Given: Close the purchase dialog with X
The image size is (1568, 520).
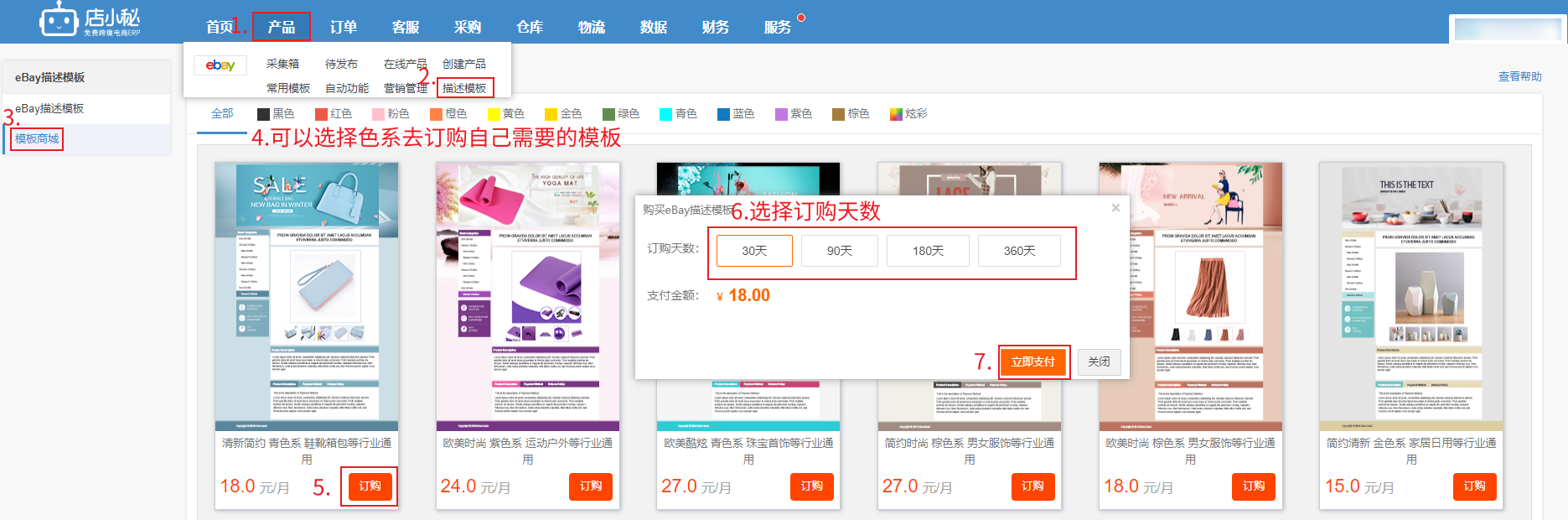Looking at the screenshot, I should [1115, 208].
